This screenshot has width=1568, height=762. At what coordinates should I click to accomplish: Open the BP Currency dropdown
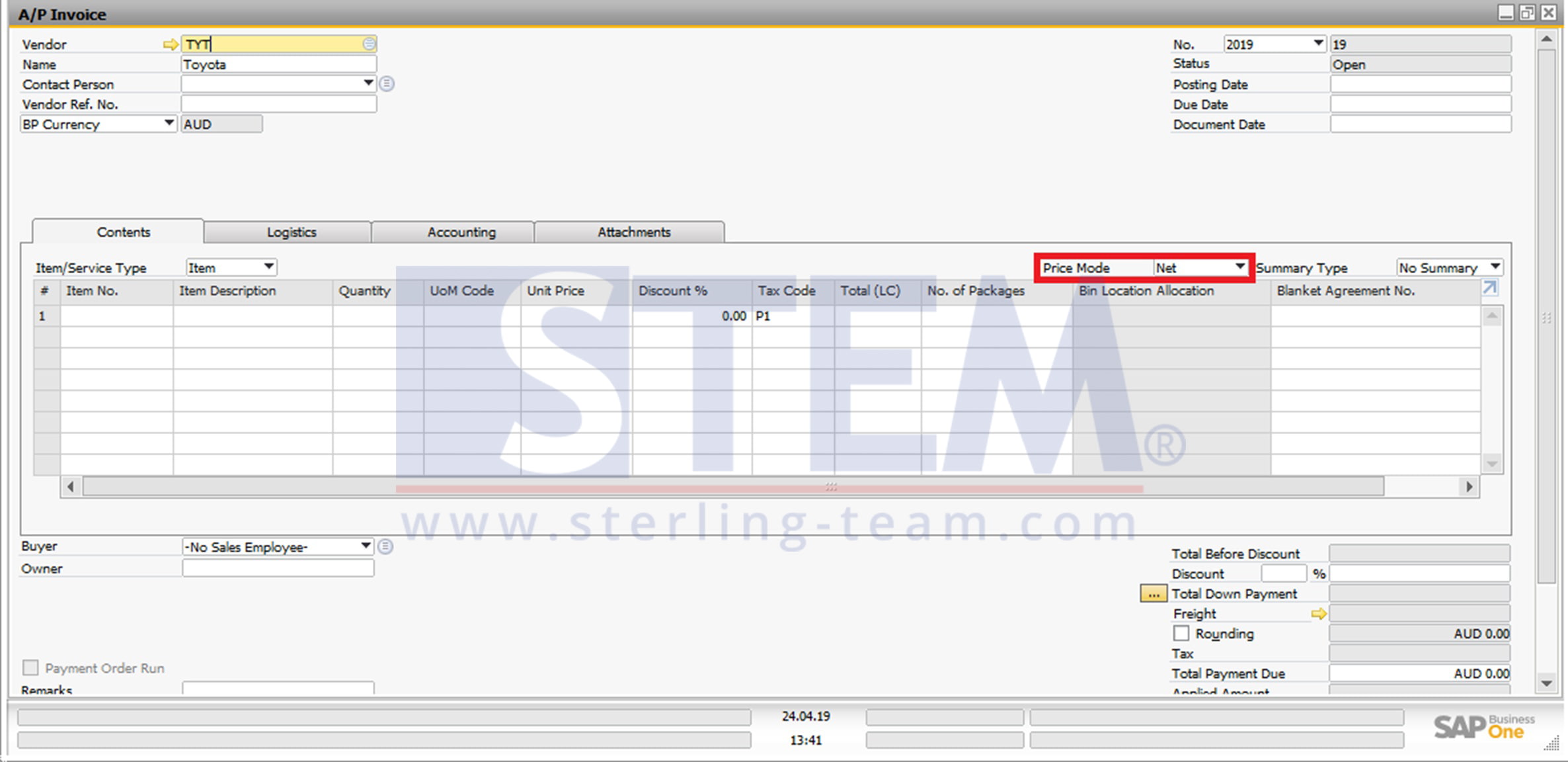point(169,123)
